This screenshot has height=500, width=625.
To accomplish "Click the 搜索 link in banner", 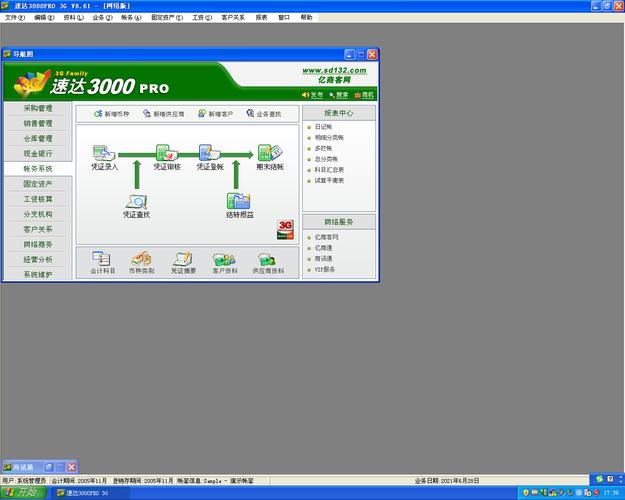I will (x=339, y=95).
